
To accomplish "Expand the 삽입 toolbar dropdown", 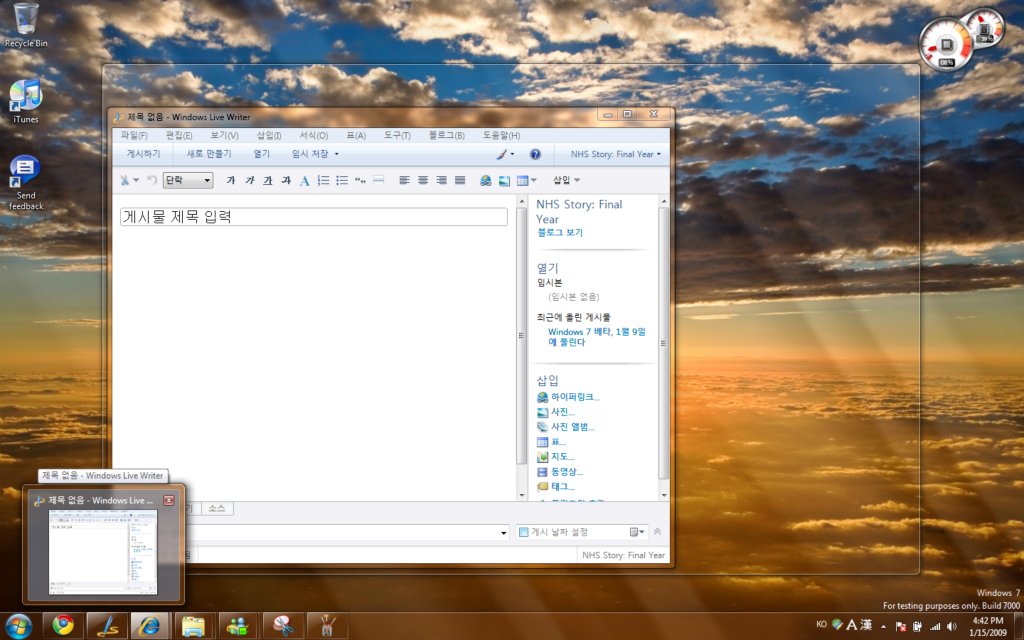I will [566, 180].
